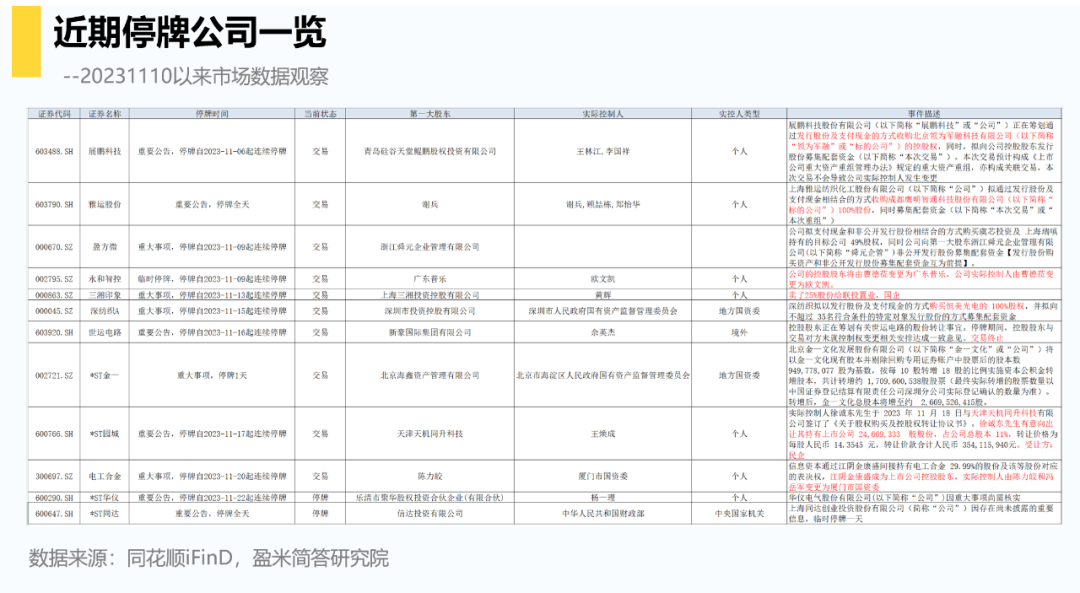Select security code 000863.SZ
Image resolution: width=1080 pixels, height=593 pixels.
pyautogui.click(x=54, y=295)
